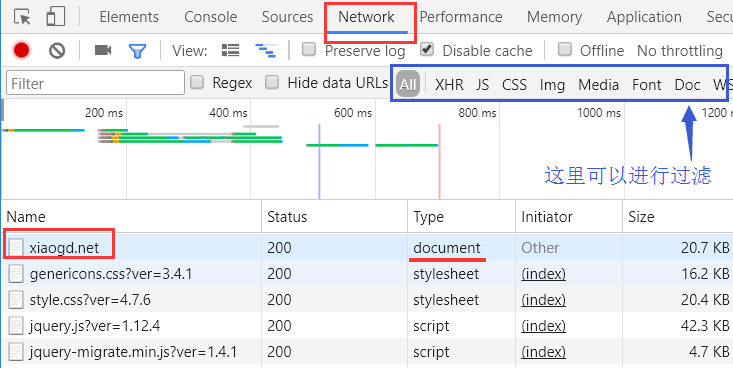Click the 42.3 KB size cell

[x=705, y=325]
